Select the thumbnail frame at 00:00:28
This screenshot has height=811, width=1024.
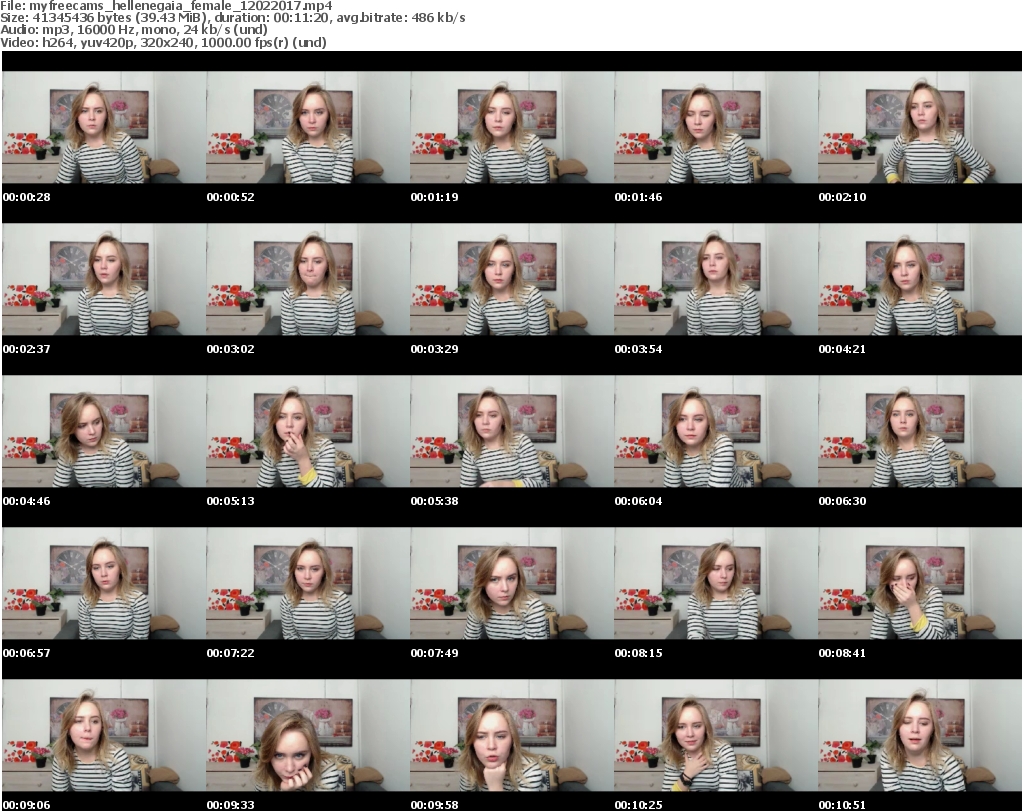(x=104, y=127)
